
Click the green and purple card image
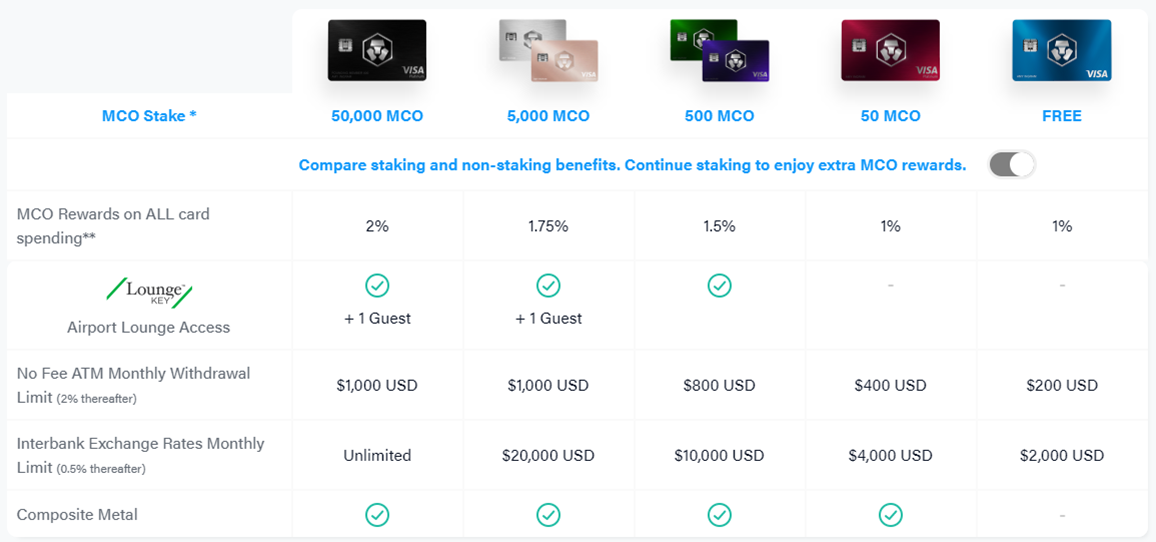click(720, 50)
